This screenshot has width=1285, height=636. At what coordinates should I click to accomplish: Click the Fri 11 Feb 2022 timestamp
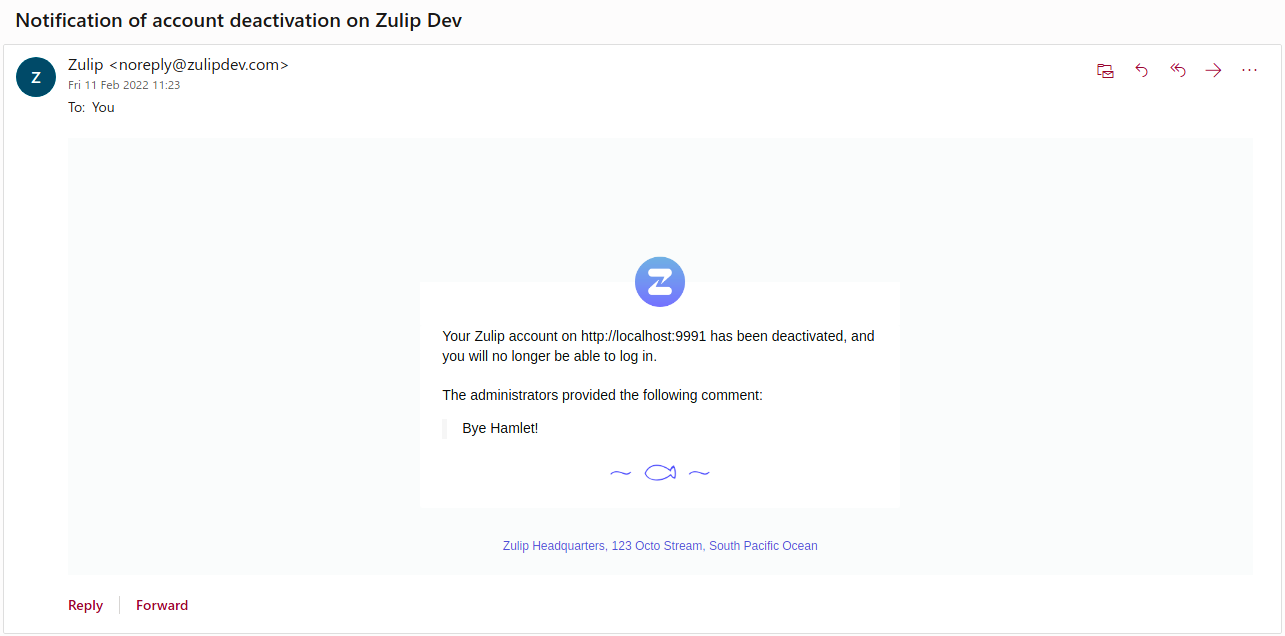[124, 85]
